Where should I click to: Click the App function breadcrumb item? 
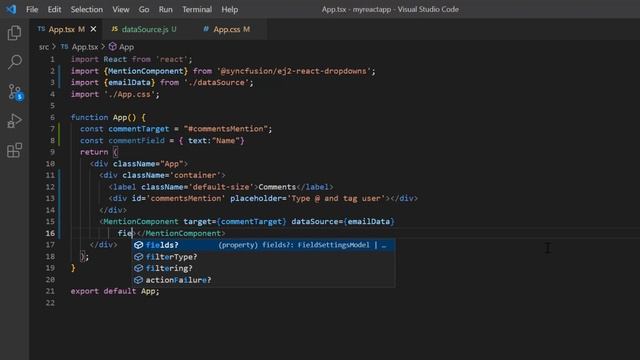point(126,47)
